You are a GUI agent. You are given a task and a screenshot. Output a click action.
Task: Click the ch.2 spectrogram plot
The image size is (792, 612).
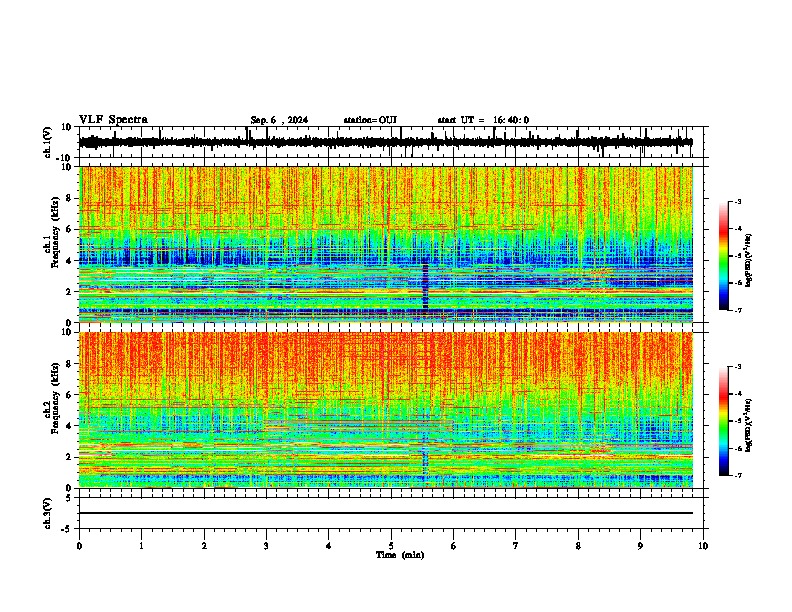pyautogui.click(x=386, y=410)
